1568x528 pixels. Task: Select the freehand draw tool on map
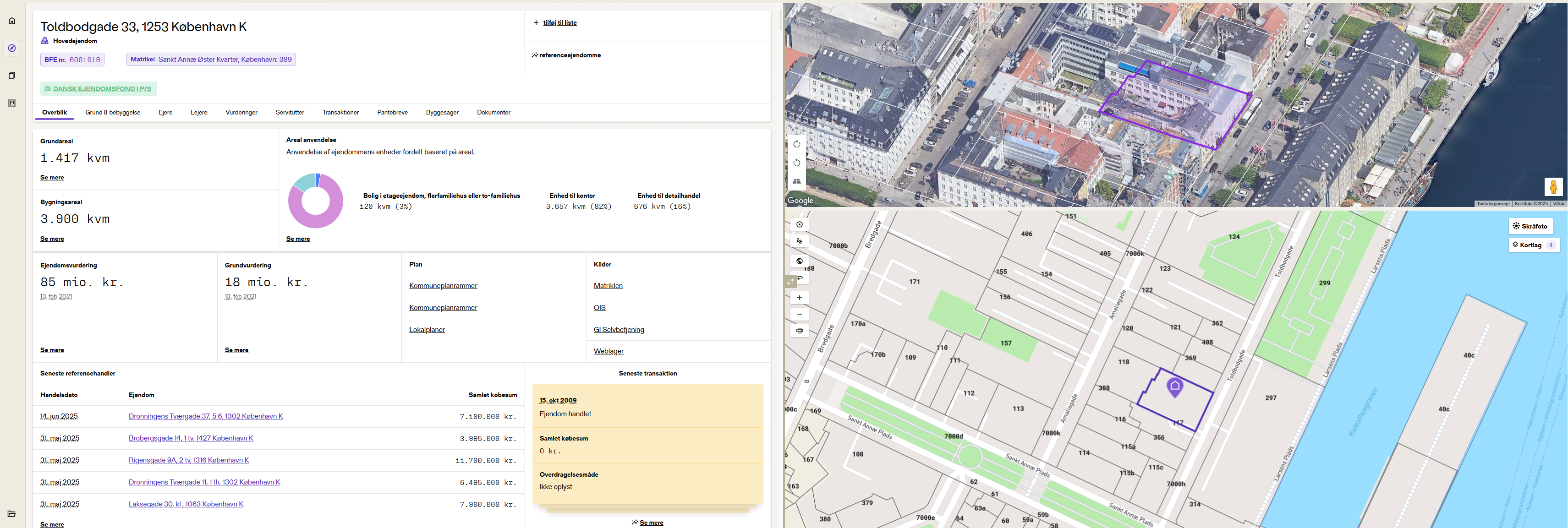799,241
